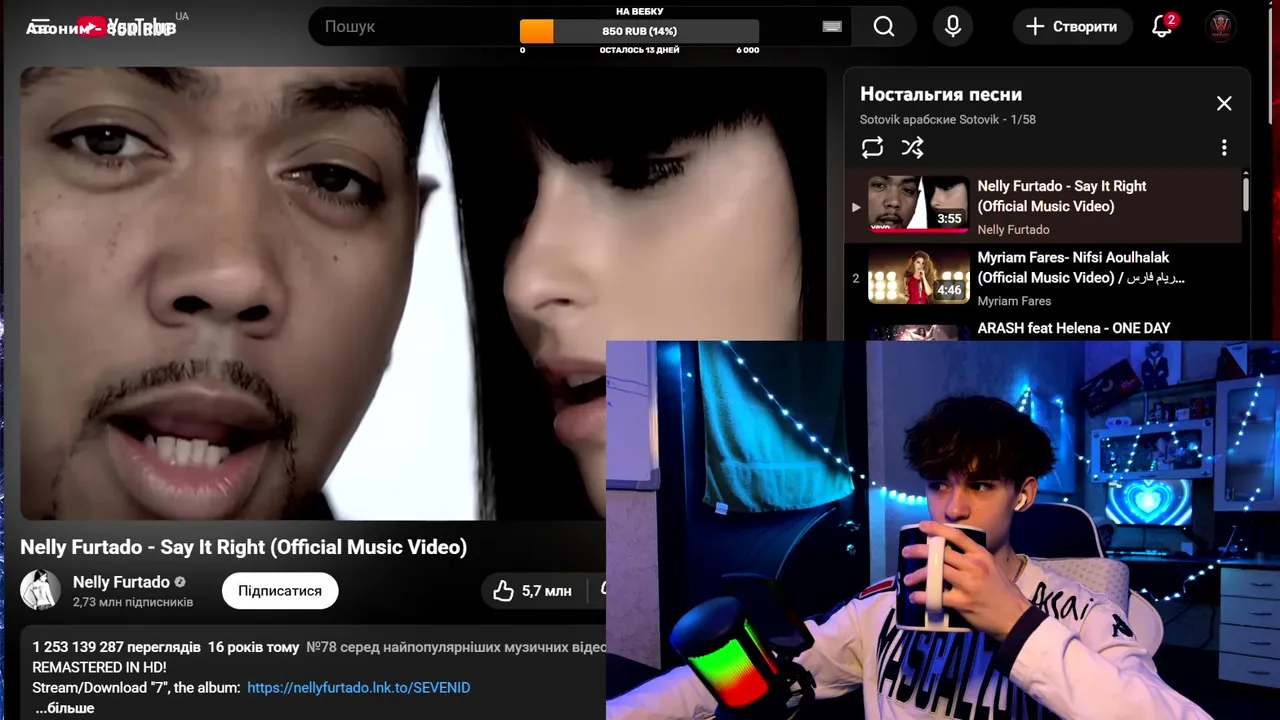Click the Створити button
Screen dimensions: 1280x720
[x=1072, y=27]
